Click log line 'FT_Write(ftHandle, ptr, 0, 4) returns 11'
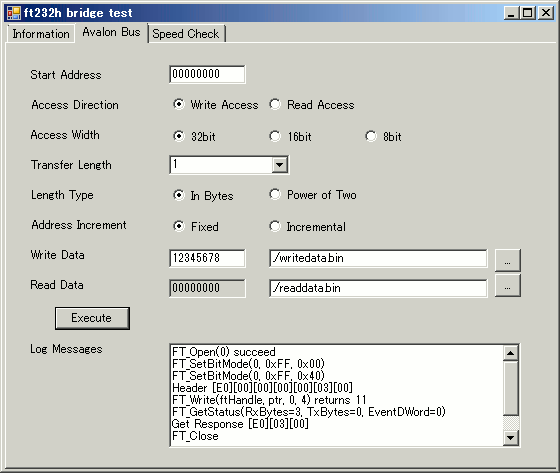The width and height of the screenshot is (560, 473). (x=269, y=400)
